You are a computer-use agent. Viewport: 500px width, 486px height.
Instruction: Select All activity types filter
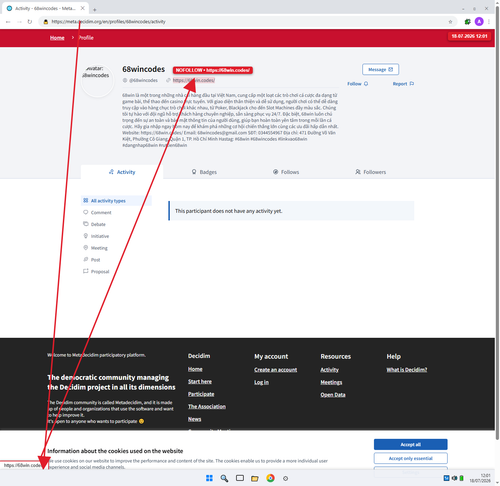116,201
